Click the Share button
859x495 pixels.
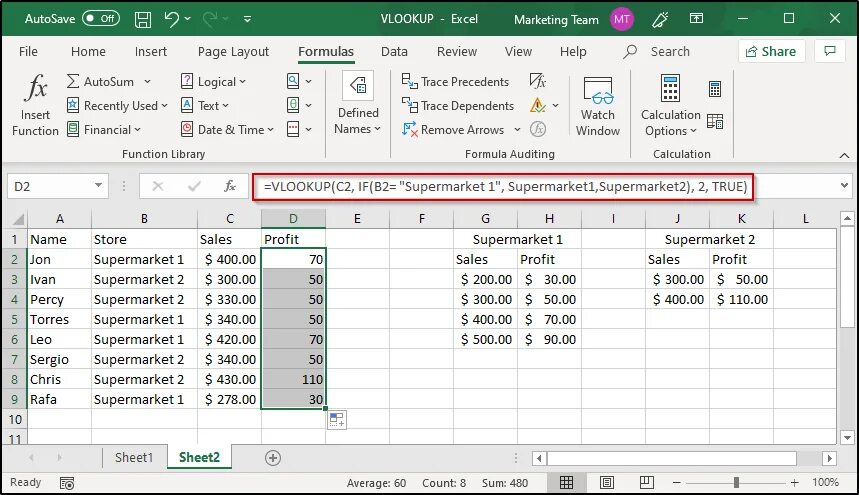click(771, 51)
